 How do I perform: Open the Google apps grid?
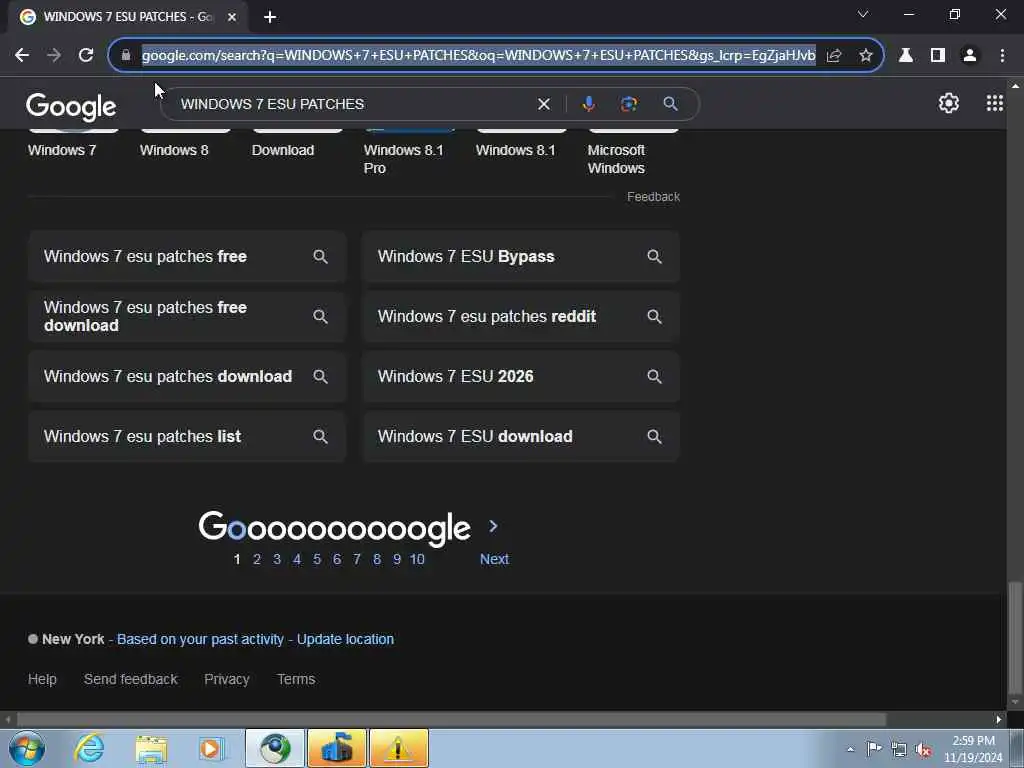[994, 103]
